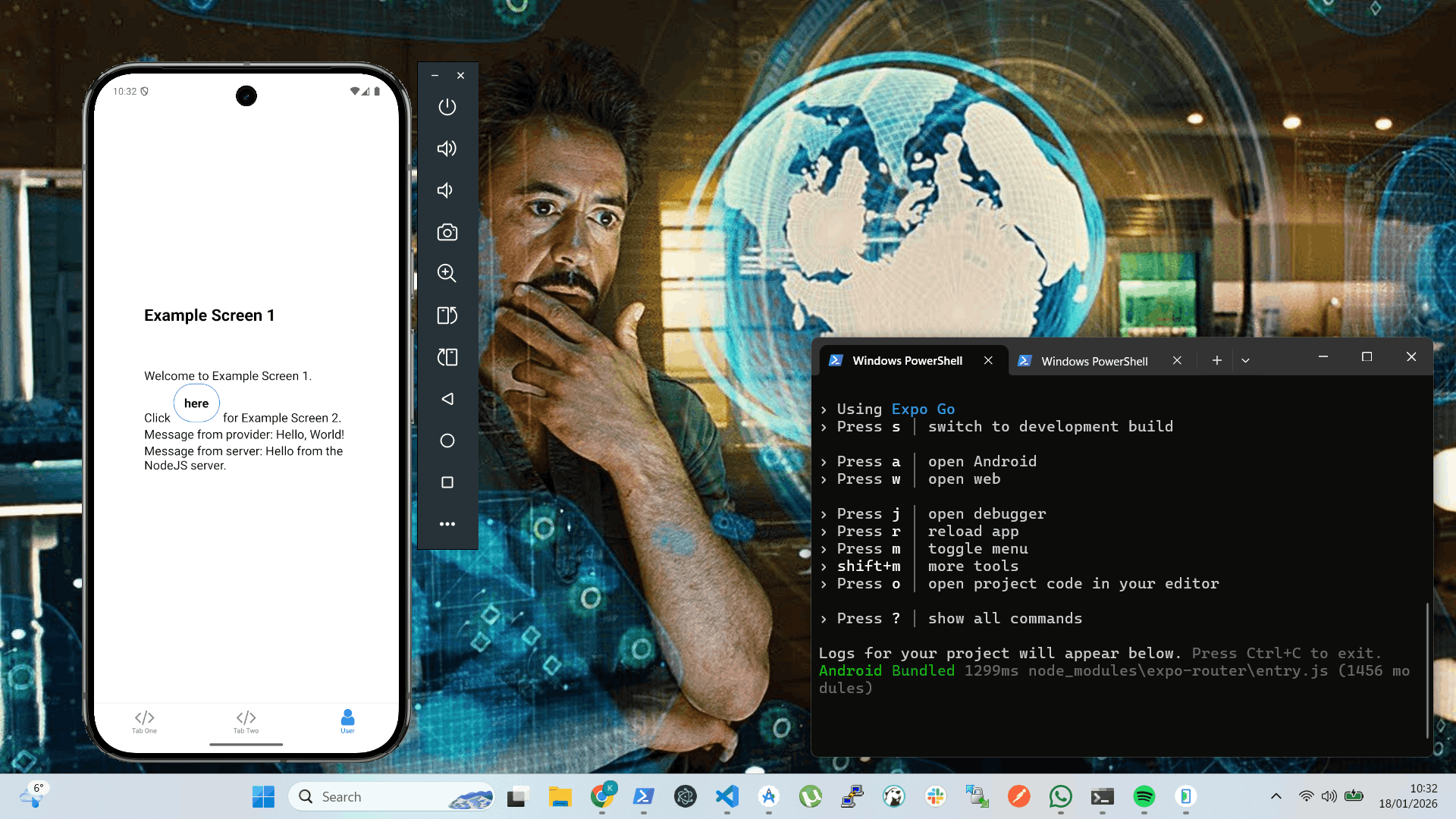Take emulator screenshot with camera icon
The image size is (1456, 819).
pos(447,232)
